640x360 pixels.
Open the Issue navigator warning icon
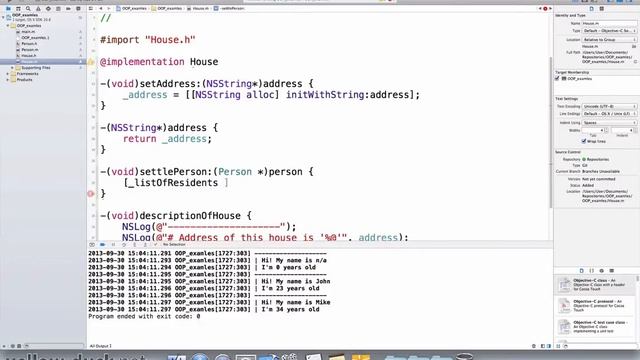[38, 9]
